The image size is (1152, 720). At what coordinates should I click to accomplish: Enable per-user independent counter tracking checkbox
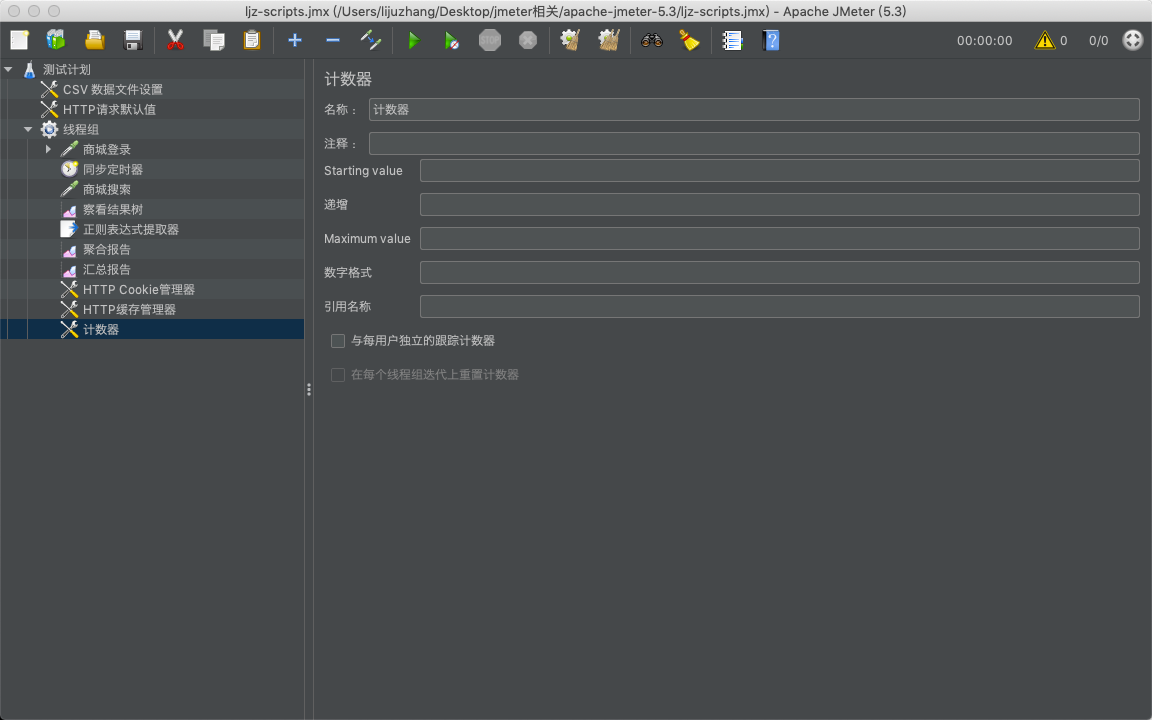click(338, 341)
